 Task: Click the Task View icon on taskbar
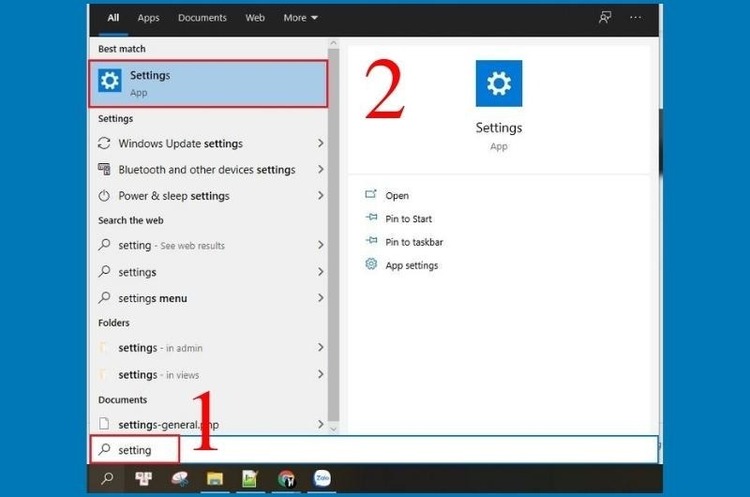coord(143,480)
